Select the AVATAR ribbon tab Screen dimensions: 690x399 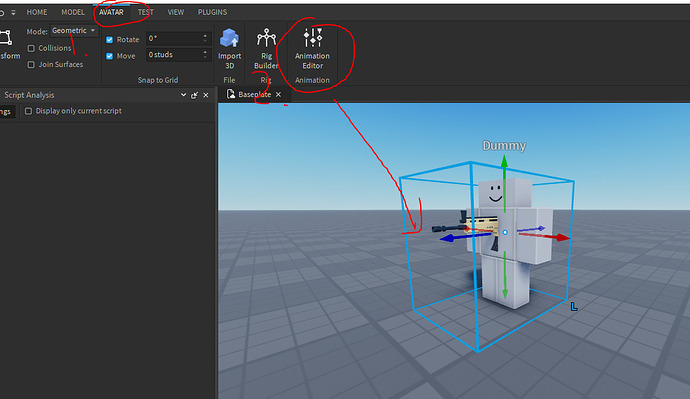pyautogui.click(x=111, y=12)
